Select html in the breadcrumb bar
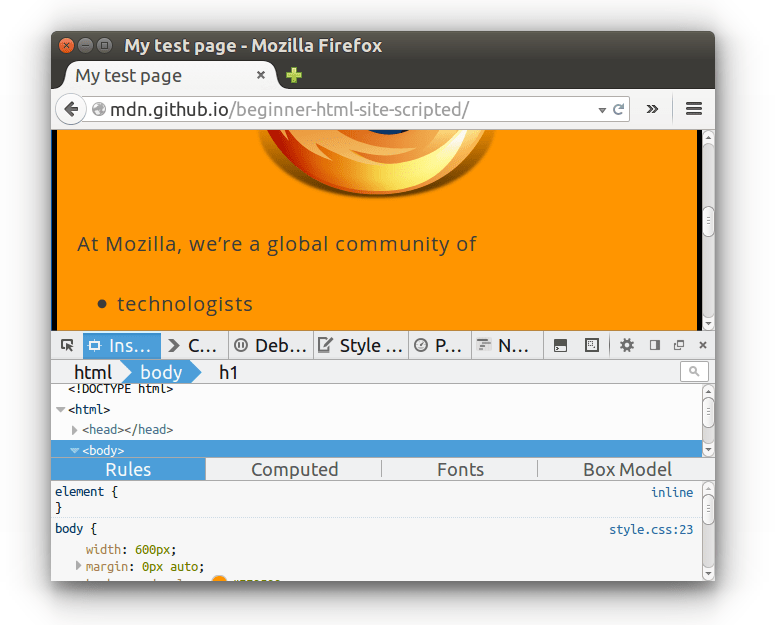Screen dimensions: 775x625 (93, 373)
